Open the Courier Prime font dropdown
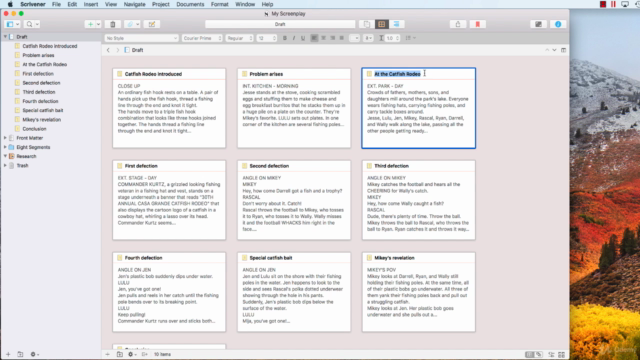The width and height of the screenshot is (640, 360). coord(202,38)
